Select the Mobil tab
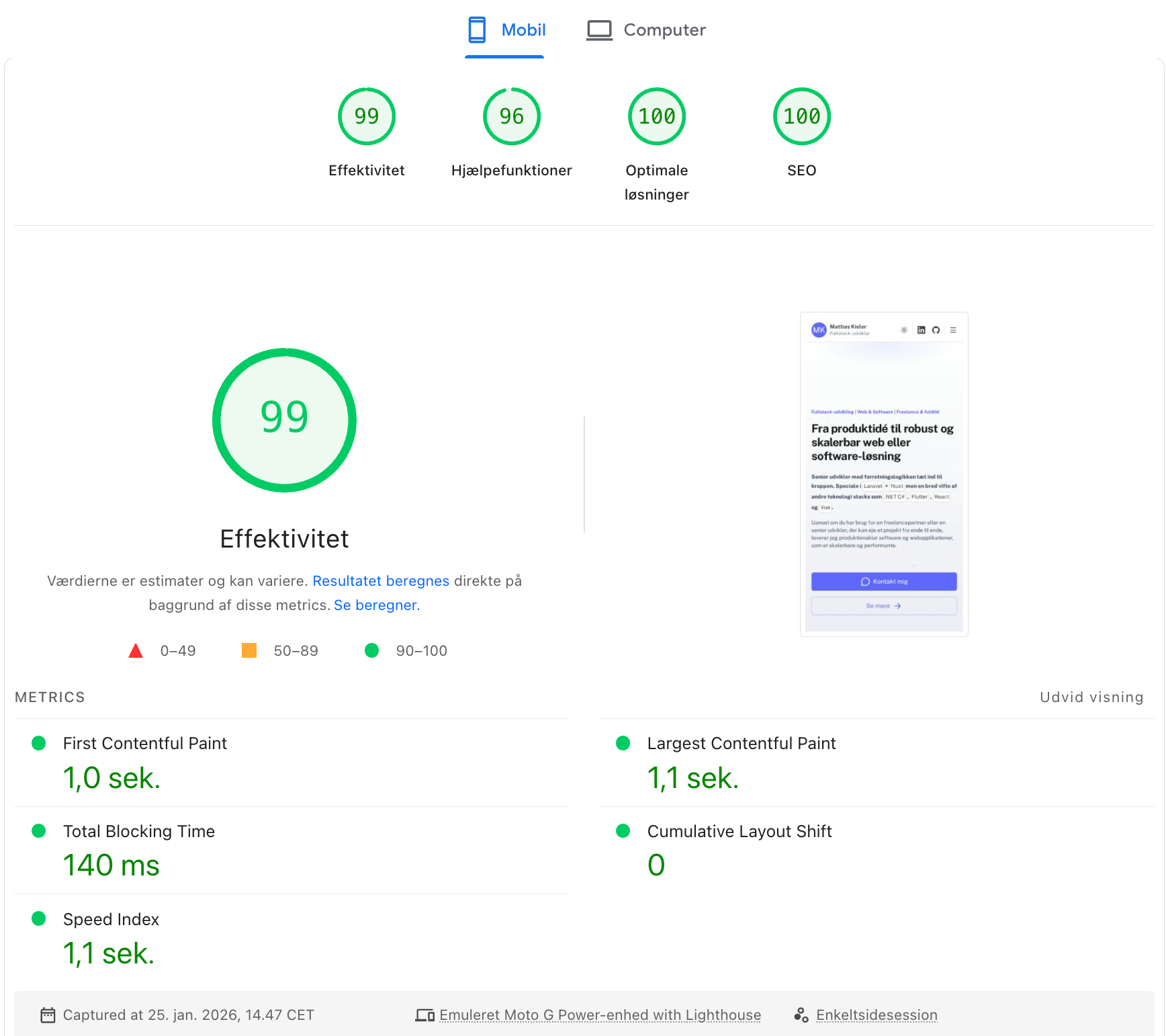Viewport: 1166px width, 1036px height. (504, 30)
